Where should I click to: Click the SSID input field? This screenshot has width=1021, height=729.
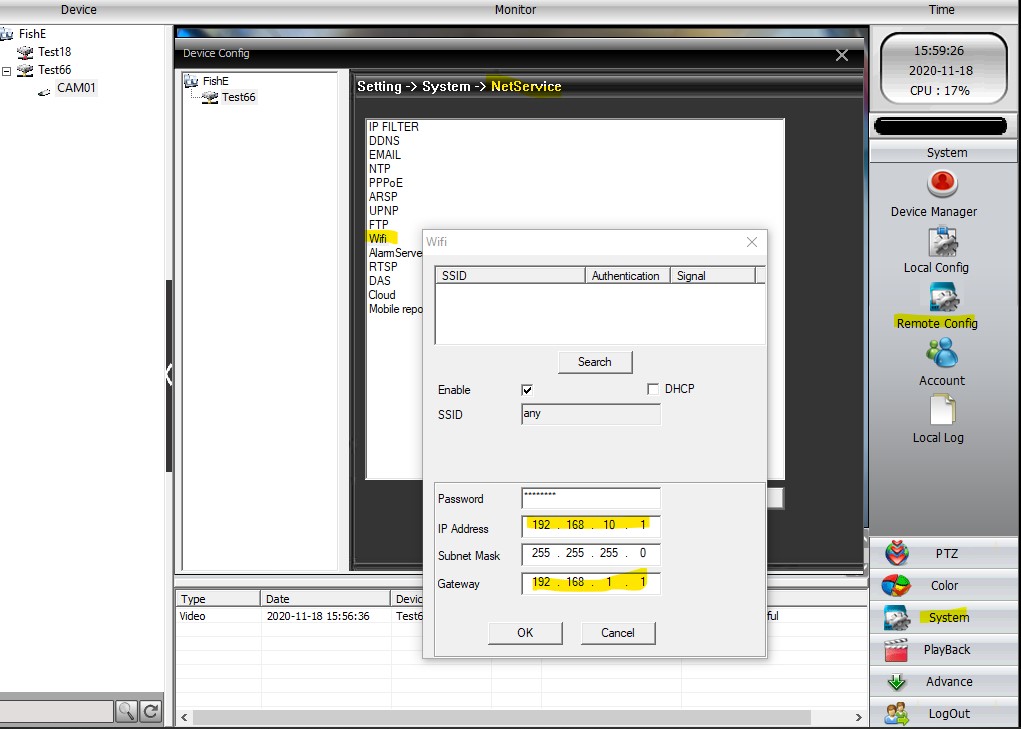click(591, 414)
